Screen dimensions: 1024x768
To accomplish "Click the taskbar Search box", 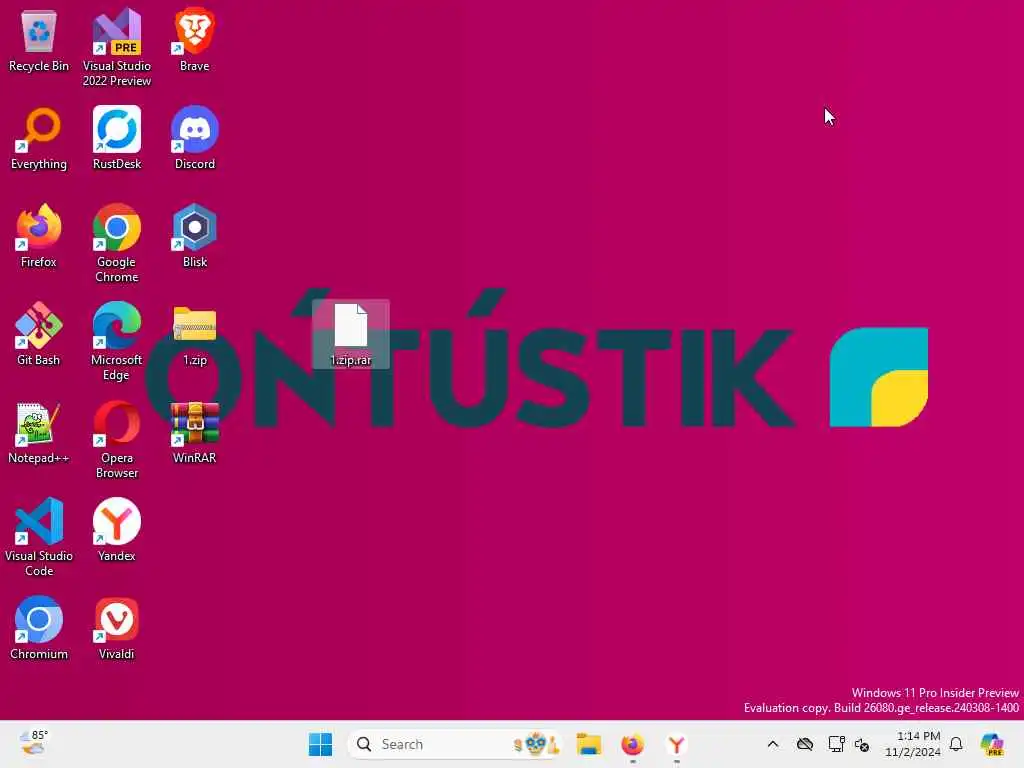I will 455,744.
